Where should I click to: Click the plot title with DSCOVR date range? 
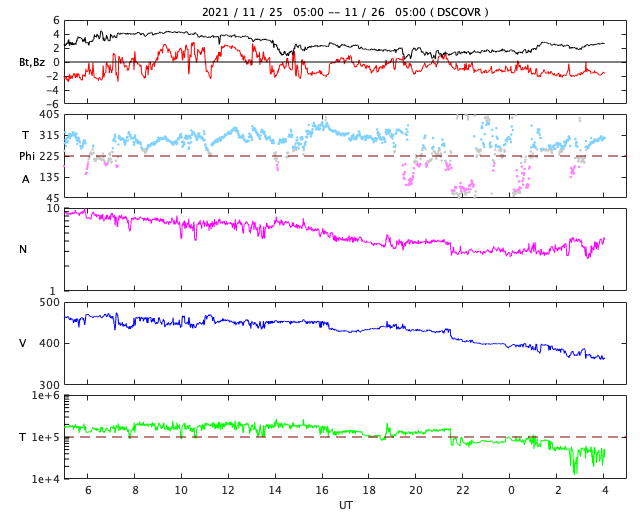click(345, 12)
